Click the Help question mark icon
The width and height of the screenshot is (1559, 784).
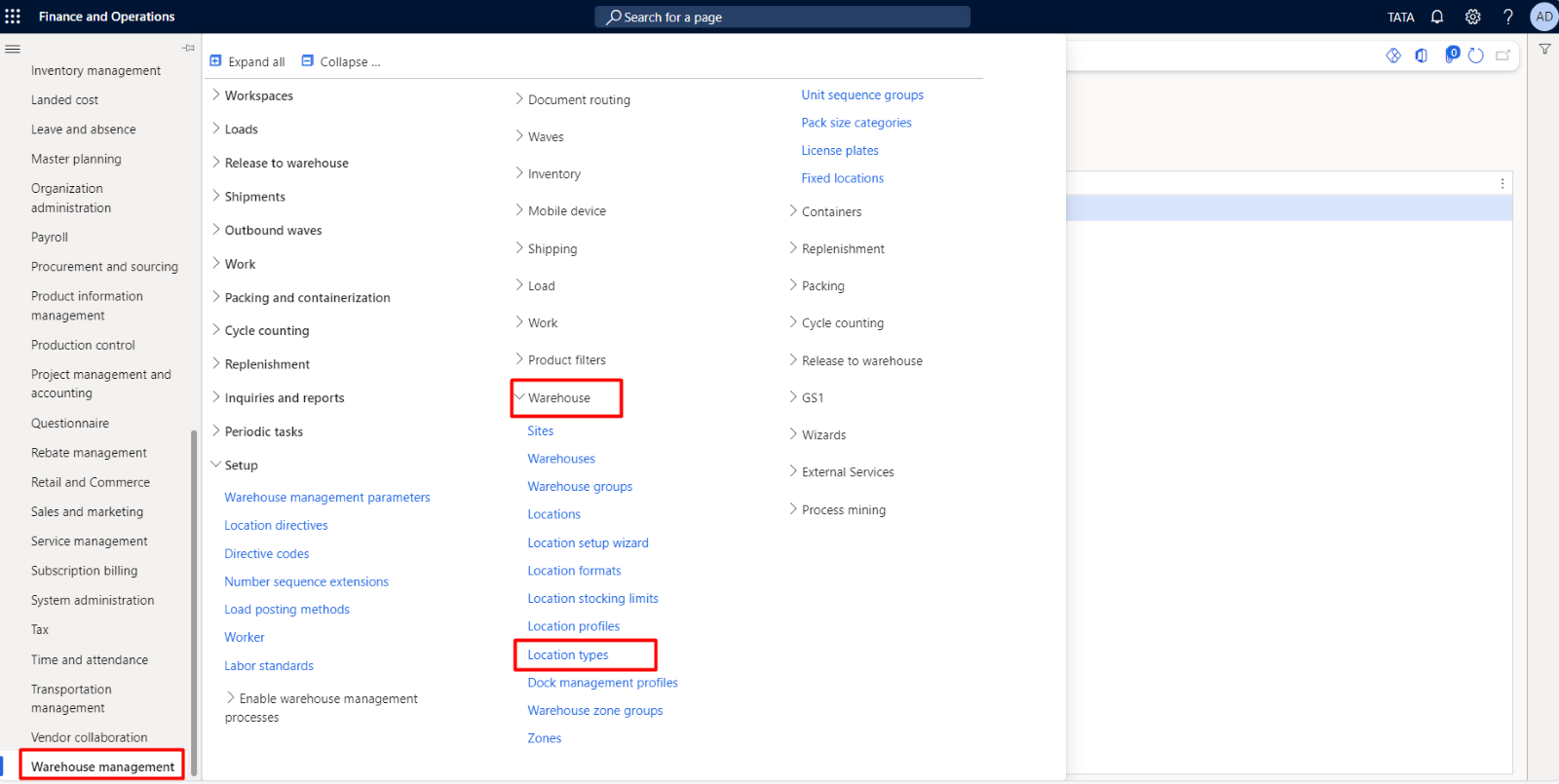click(x=1508, y=17)
